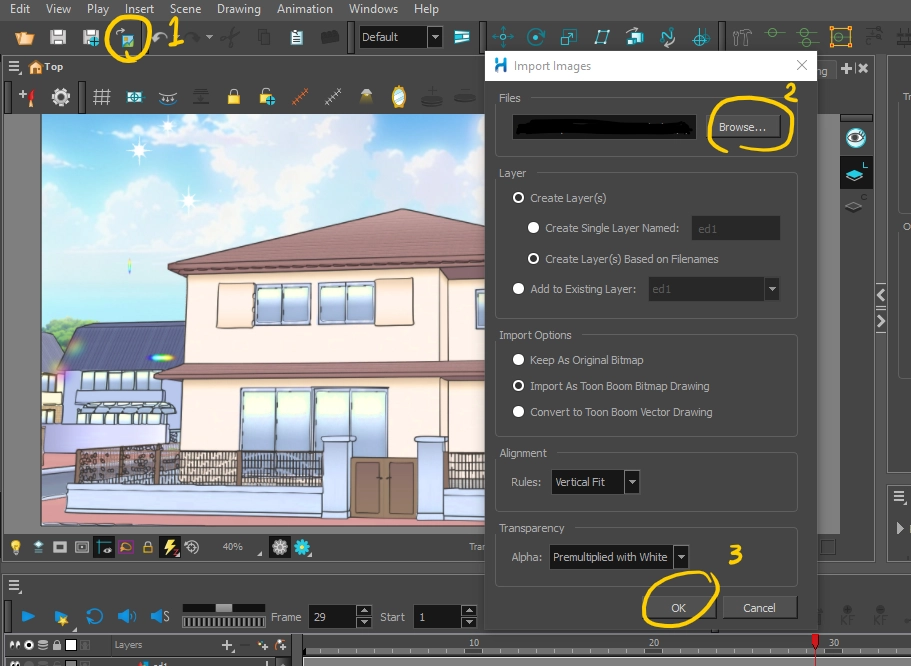Viewport: 911px width, 666px height.
Task: Select the Rotate tool
Action: 535,38
